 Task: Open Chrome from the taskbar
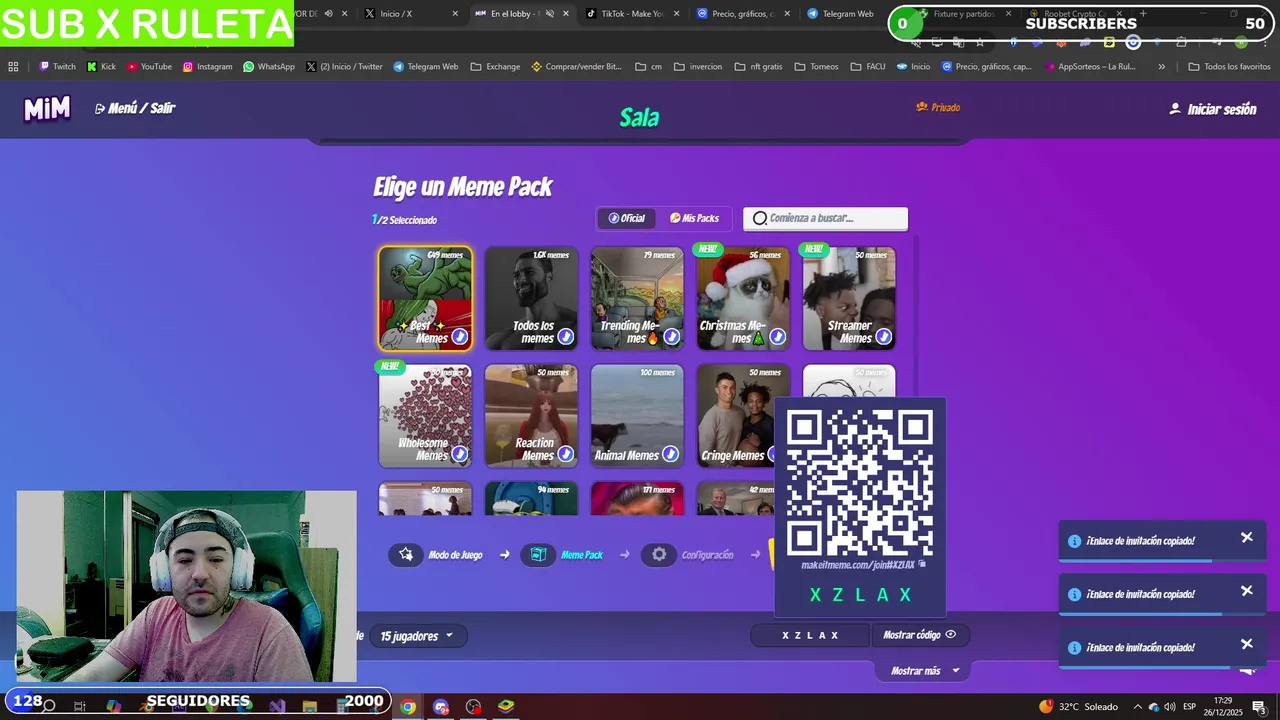(x=408, y=707)
